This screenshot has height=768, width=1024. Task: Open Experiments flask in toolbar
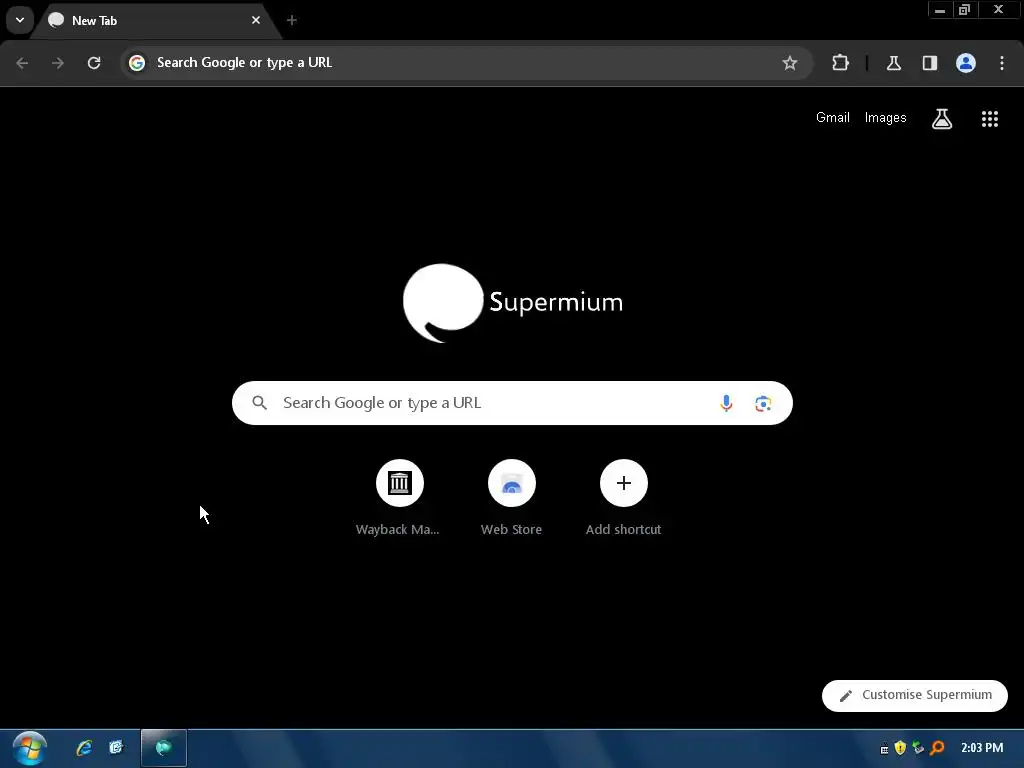pos(894,63)
